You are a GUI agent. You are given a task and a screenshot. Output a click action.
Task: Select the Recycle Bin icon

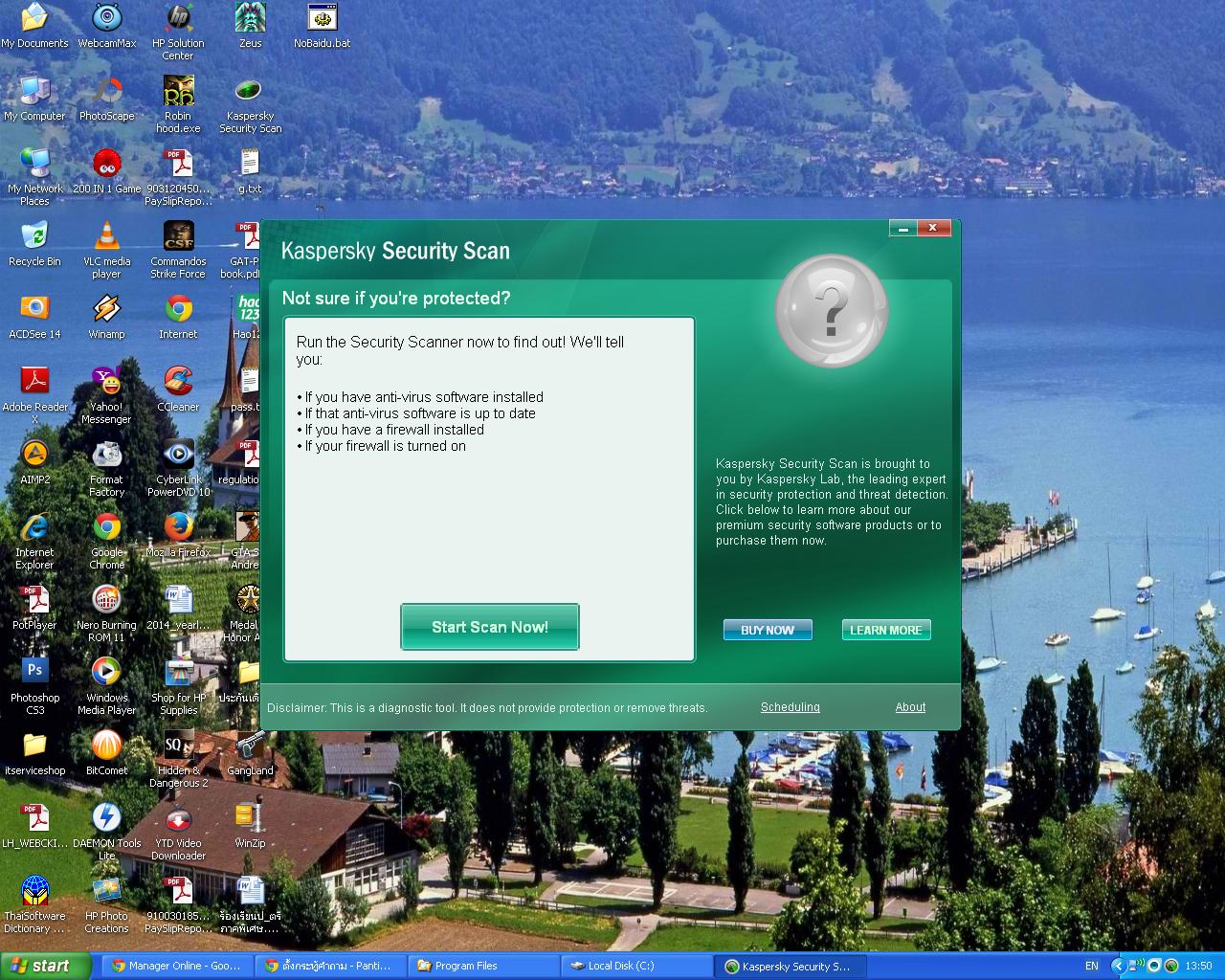(x=34, y=244)
